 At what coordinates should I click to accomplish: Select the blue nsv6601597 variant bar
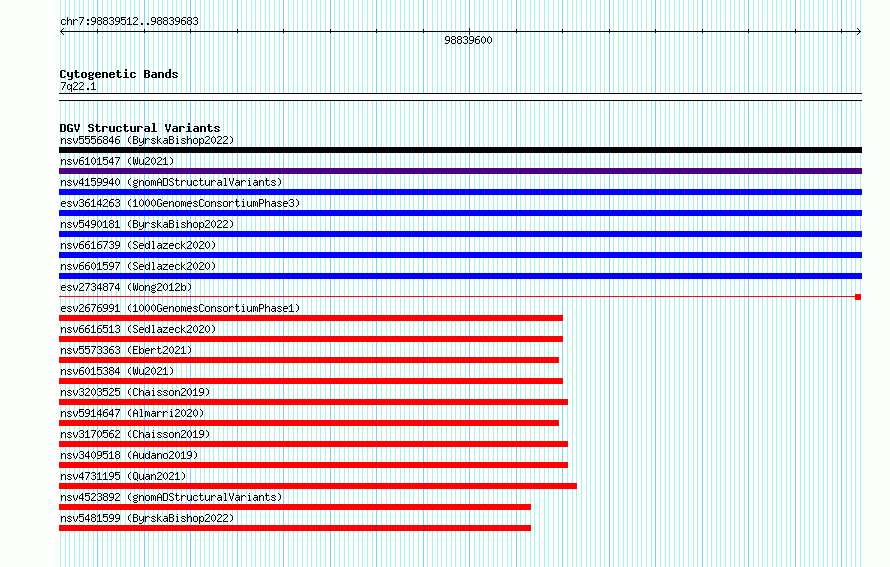click(460, 276)
